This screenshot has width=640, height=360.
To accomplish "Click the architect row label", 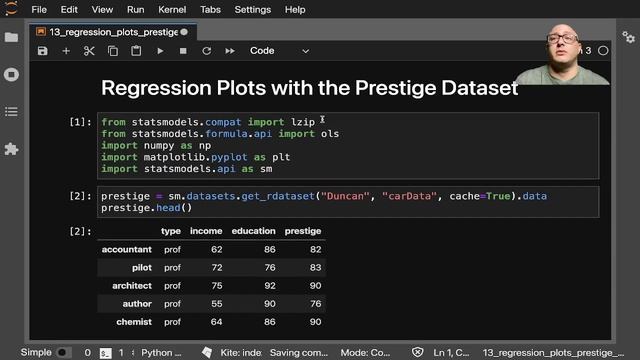I will click(x=132, y=286).
